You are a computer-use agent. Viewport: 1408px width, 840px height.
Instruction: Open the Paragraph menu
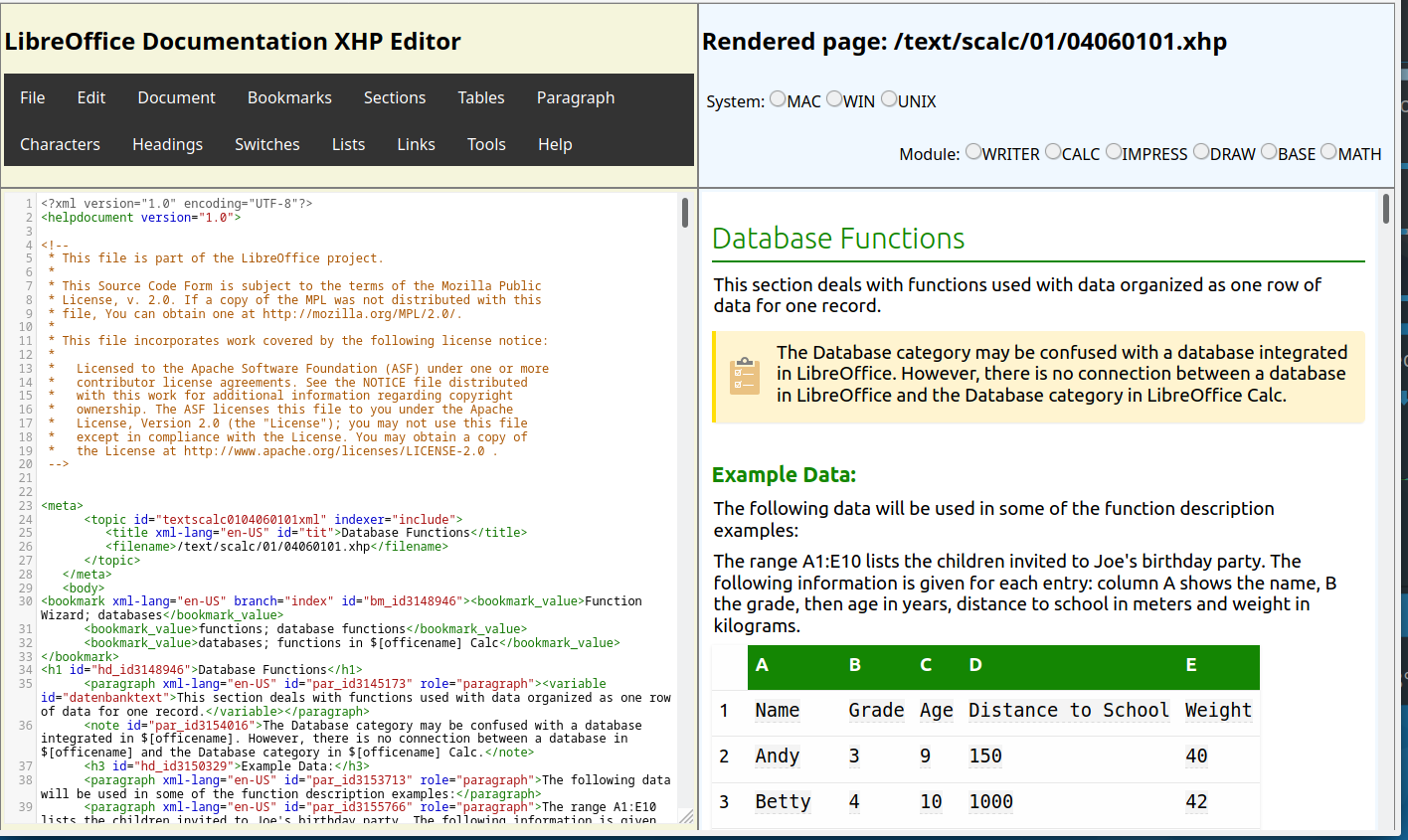tap(576, 97)
